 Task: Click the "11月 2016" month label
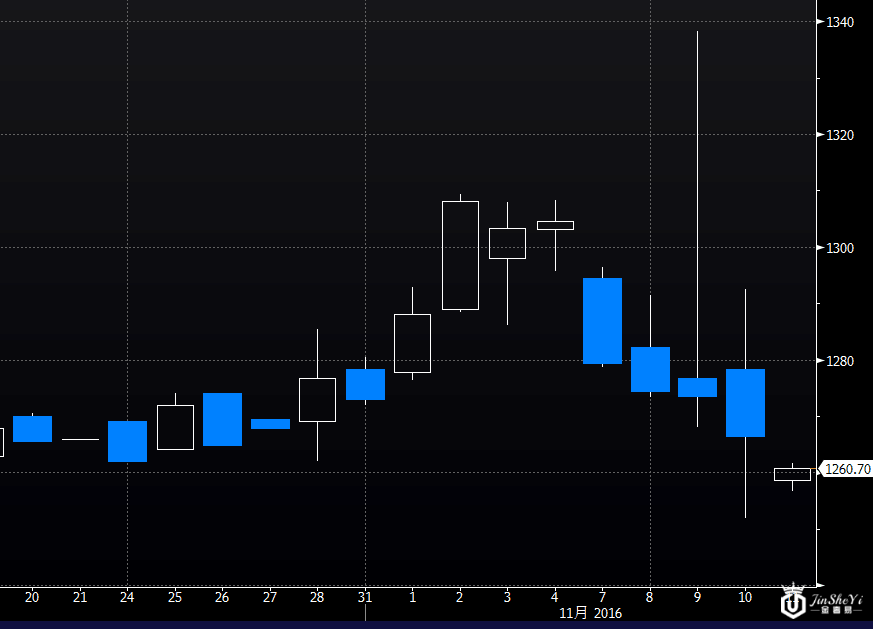[x=590, y=613]
